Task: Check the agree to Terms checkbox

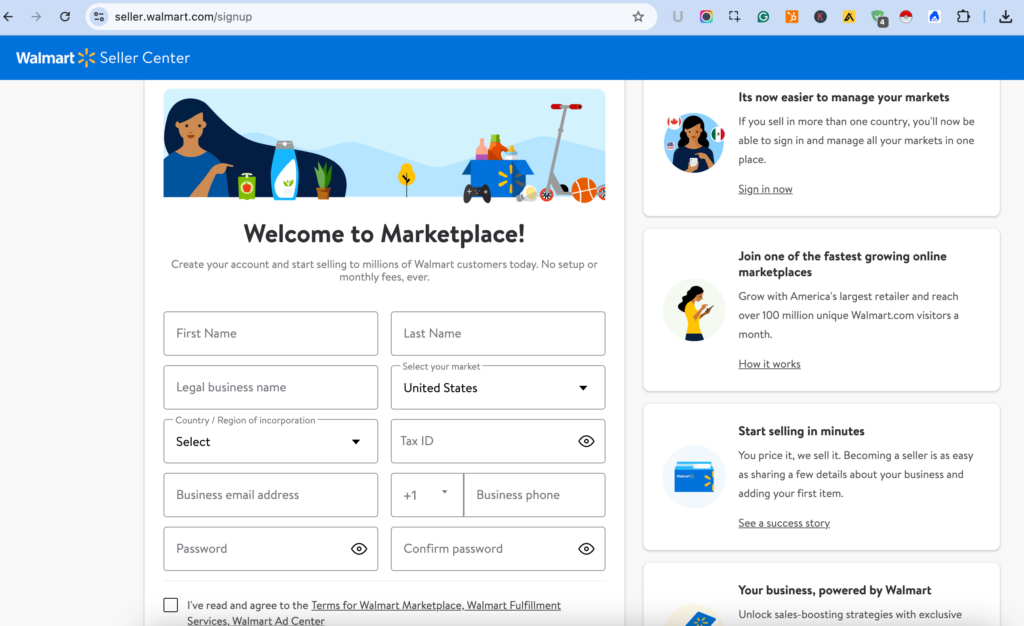Action: (x=170, y=605)
